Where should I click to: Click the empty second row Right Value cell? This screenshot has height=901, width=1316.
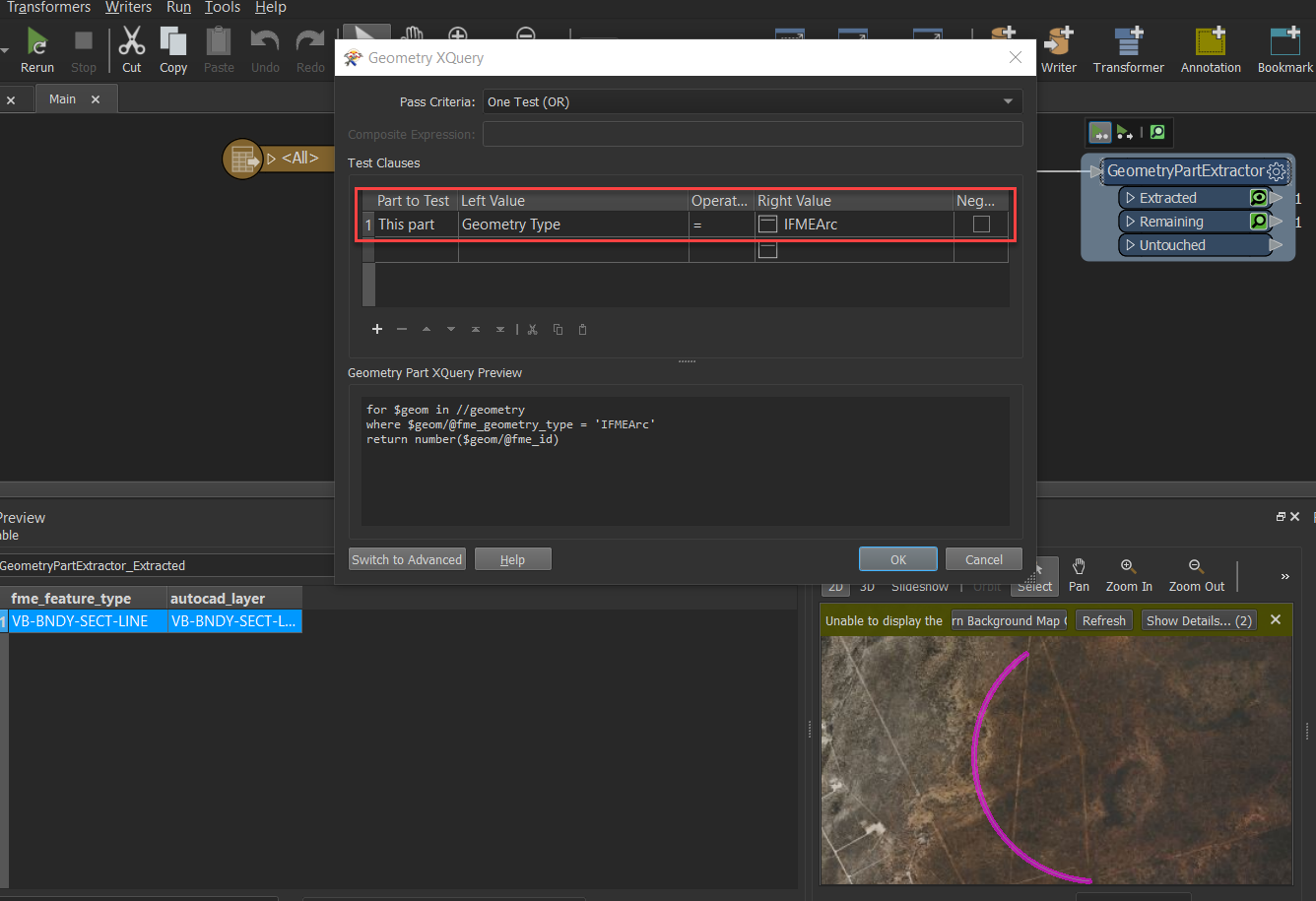point(854,251)
